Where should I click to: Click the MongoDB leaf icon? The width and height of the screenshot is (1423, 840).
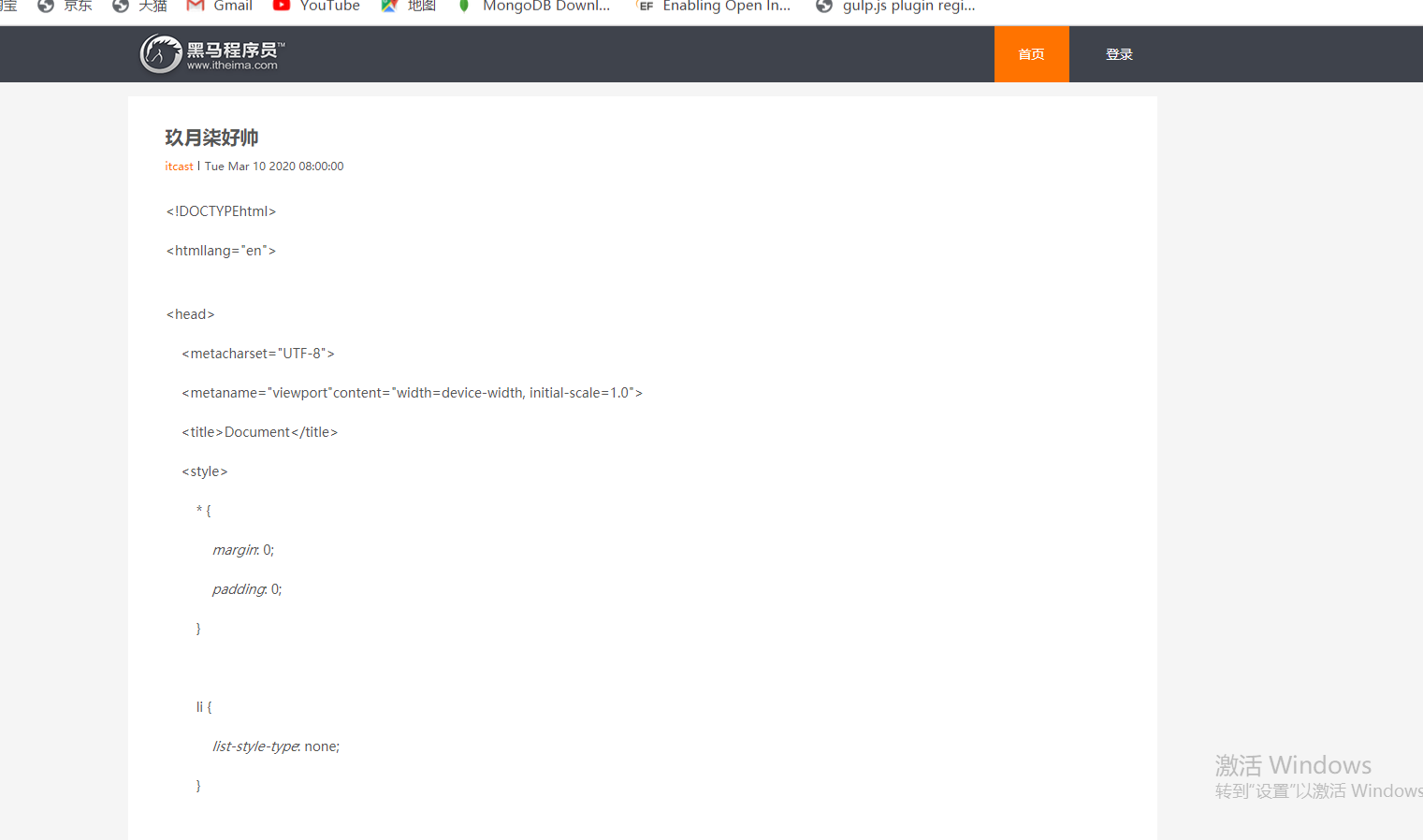coord(464,5)
